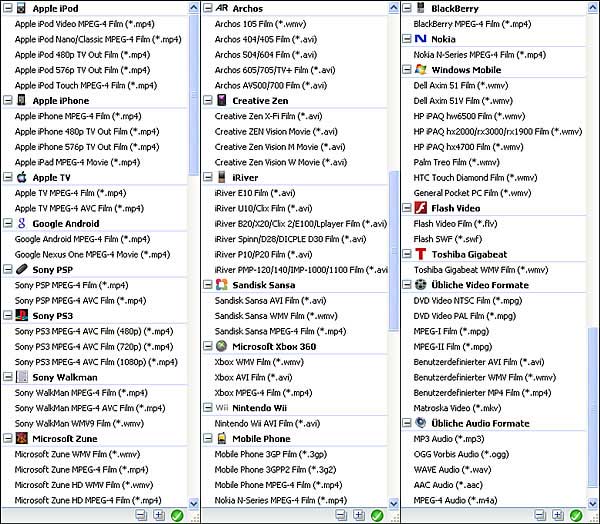The width and height of the screenshot is (600, 524).
Task: Select Flash SWF (*.swf) format
Action: point(448,239)
